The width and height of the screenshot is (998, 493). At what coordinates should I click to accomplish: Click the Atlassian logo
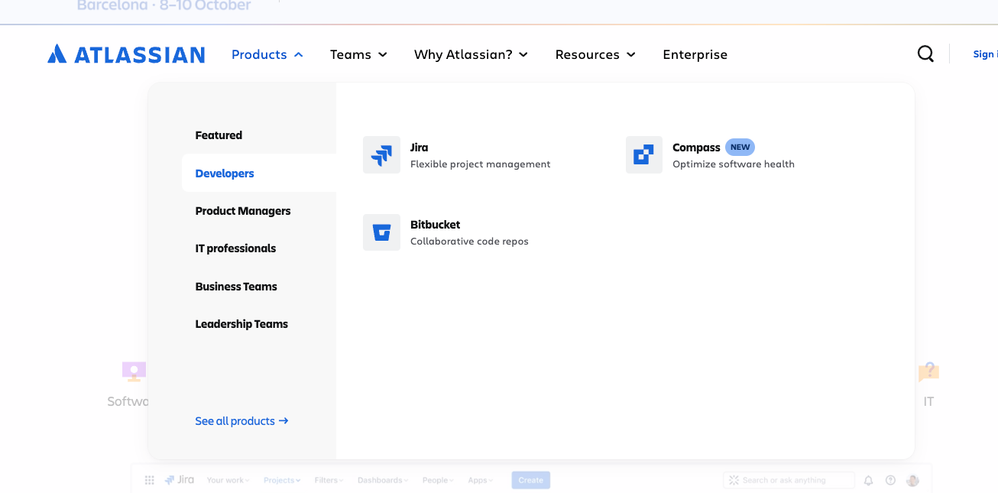pos(126,54)
